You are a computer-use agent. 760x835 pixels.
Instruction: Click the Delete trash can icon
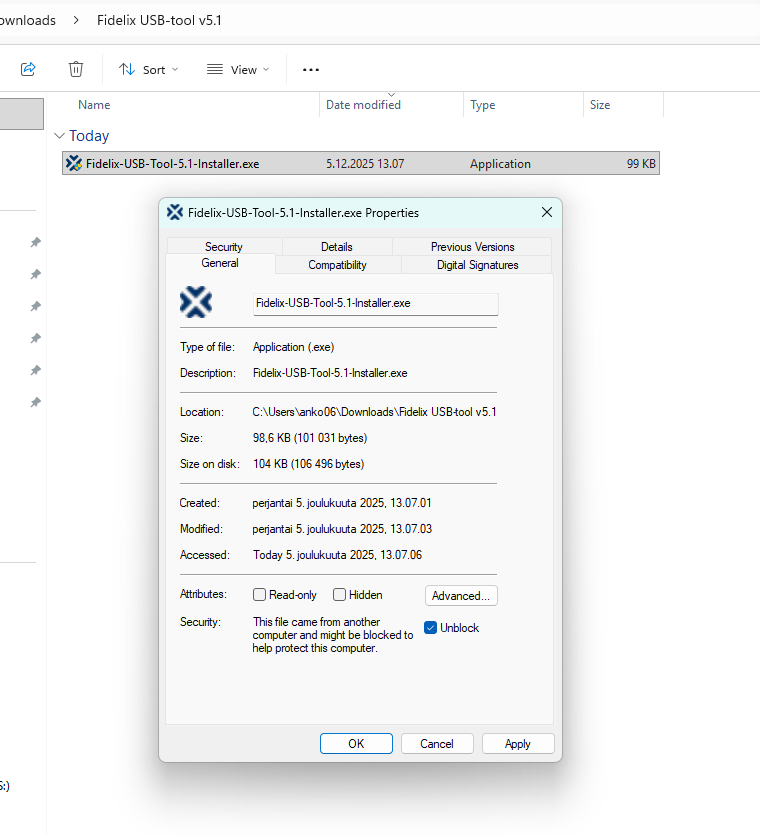[76, 69]
